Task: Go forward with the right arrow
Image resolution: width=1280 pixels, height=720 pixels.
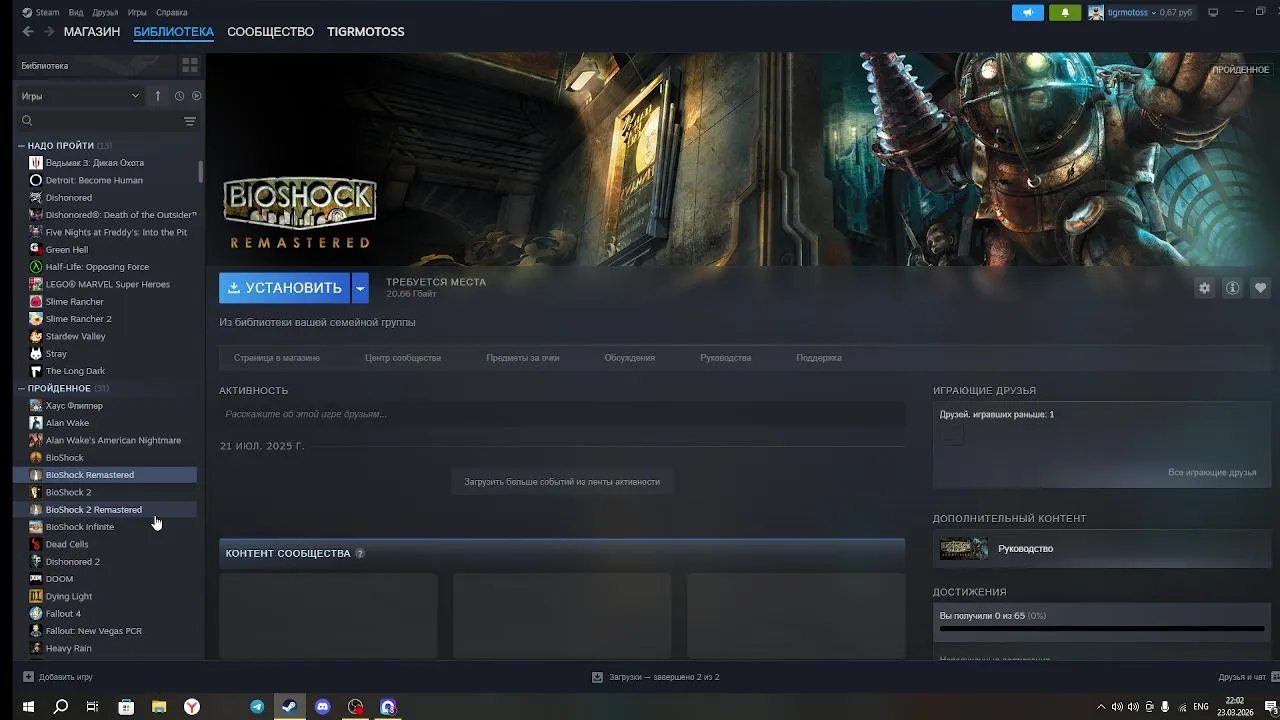Action: [49, 32]
